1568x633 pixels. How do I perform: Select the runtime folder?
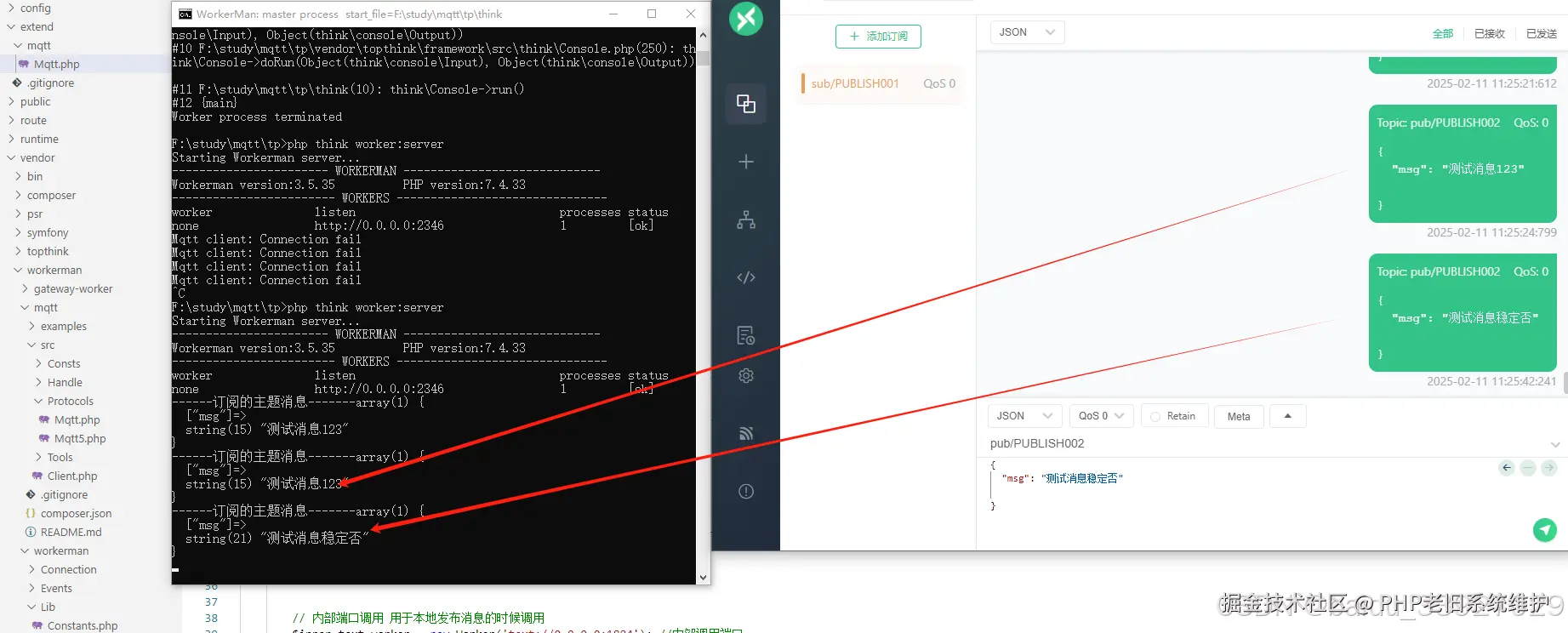39,139
